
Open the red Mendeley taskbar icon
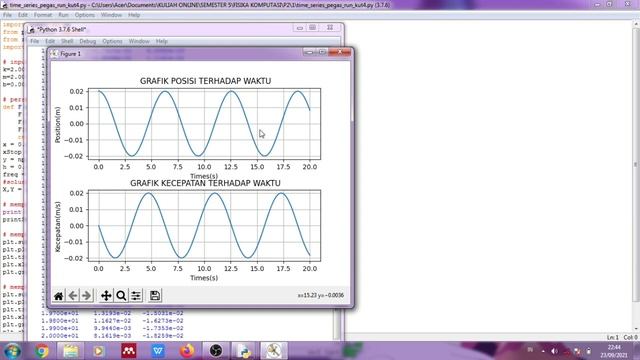point(129,351)
